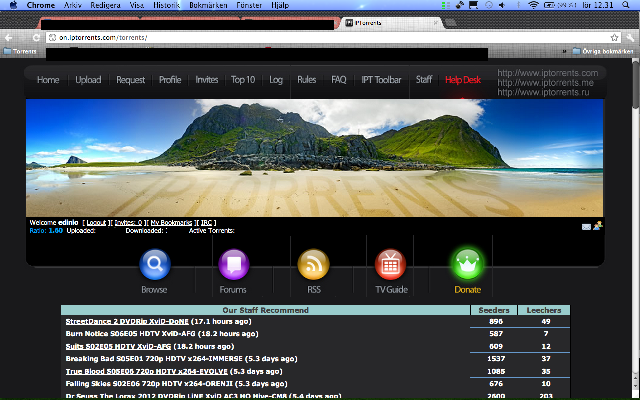
Task: Open the Request page
Action: (x=131, y=80)
